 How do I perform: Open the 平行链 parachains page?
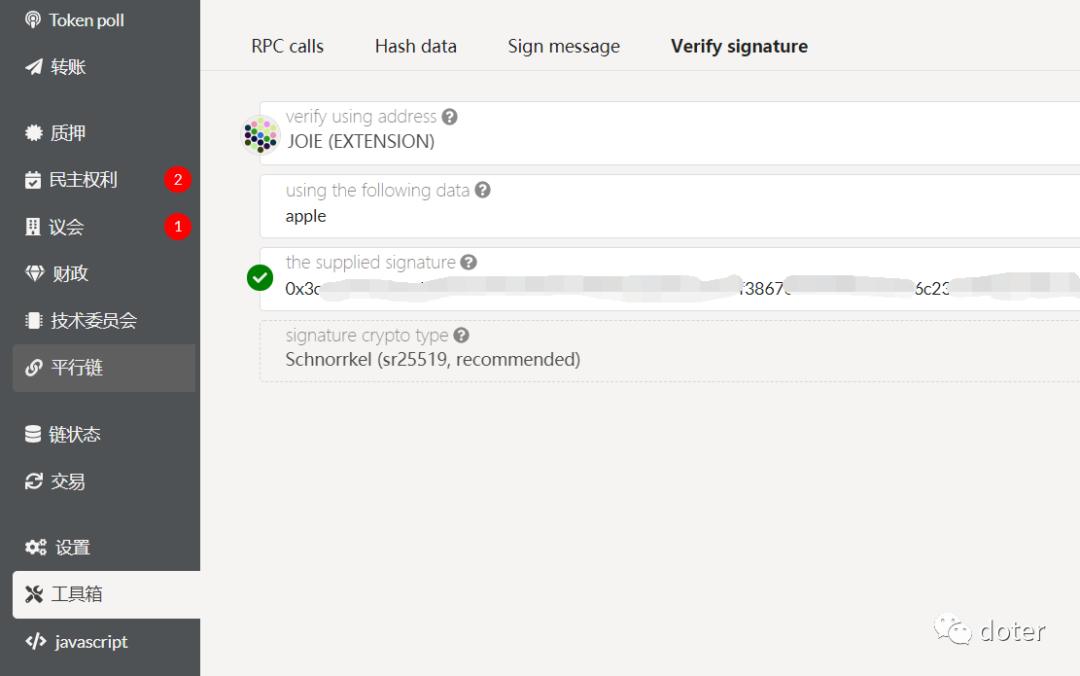point(77,368)
